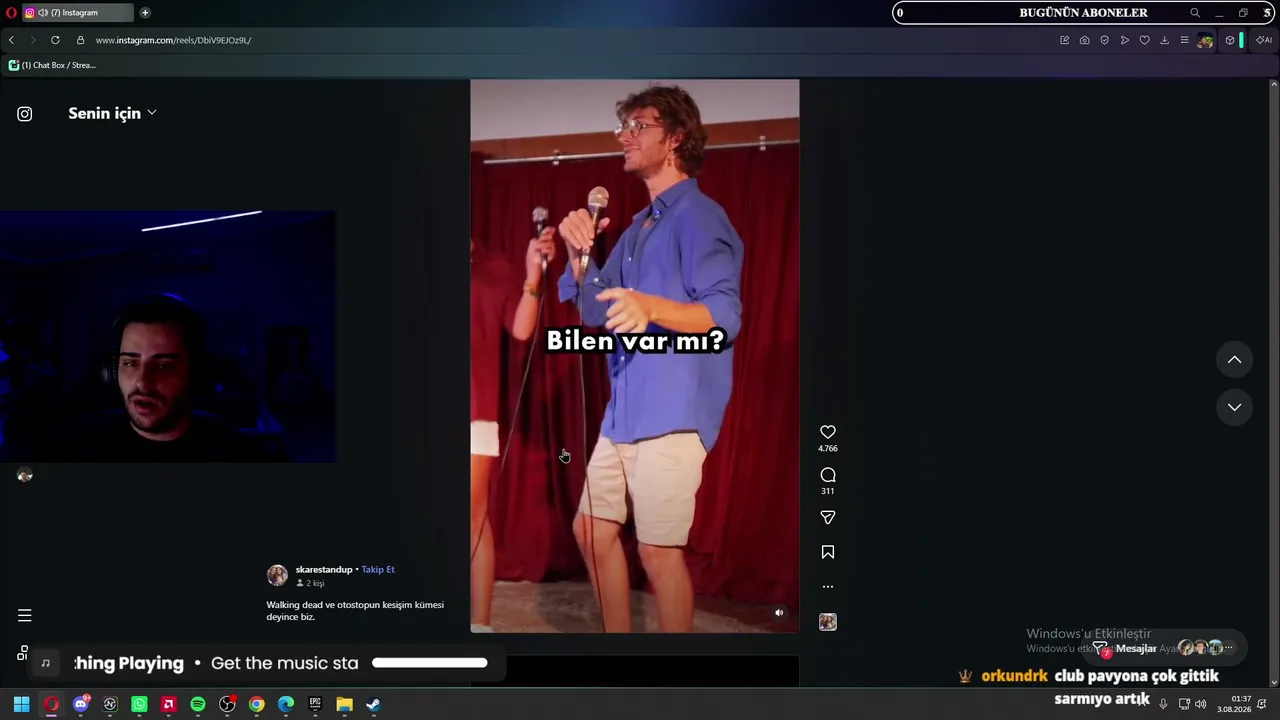Viewport: 1280px width, 720px height.
Task: Share the reel via the send icon
Action: coord(828,517)
